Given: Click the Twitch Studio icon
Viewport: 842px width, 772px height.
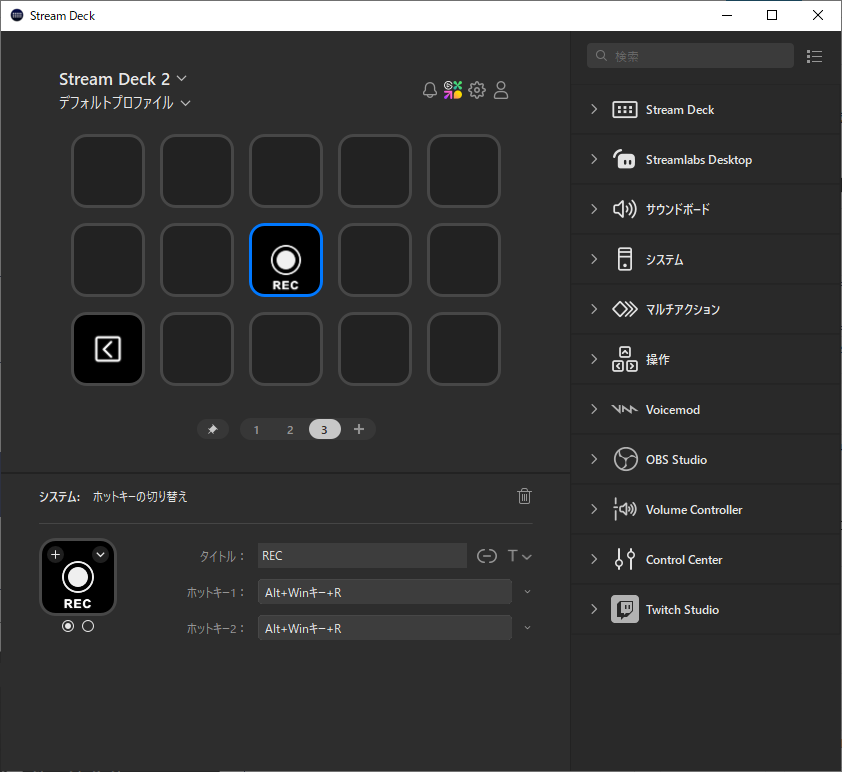Looking at the screenshot, I should 625,609.
